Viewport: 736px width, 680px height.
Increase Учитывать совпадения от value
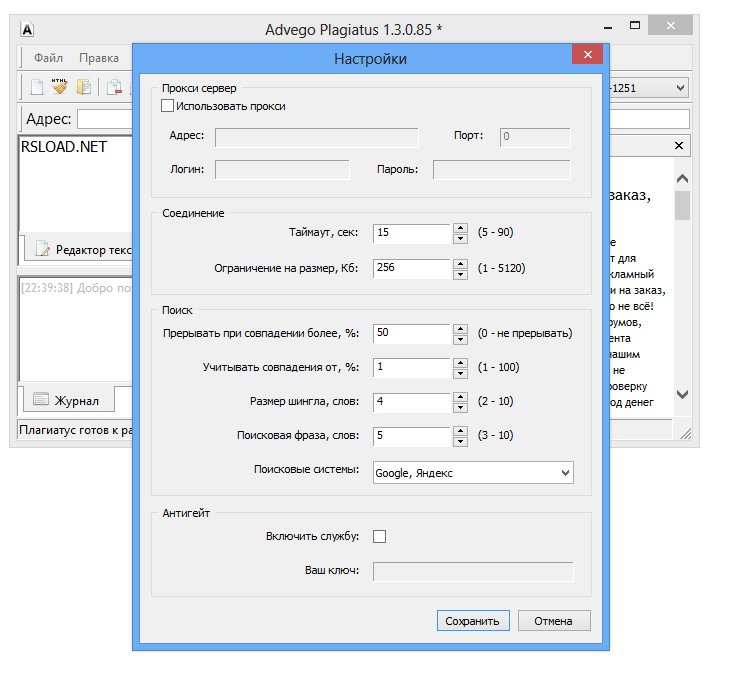tap(460, 363)
